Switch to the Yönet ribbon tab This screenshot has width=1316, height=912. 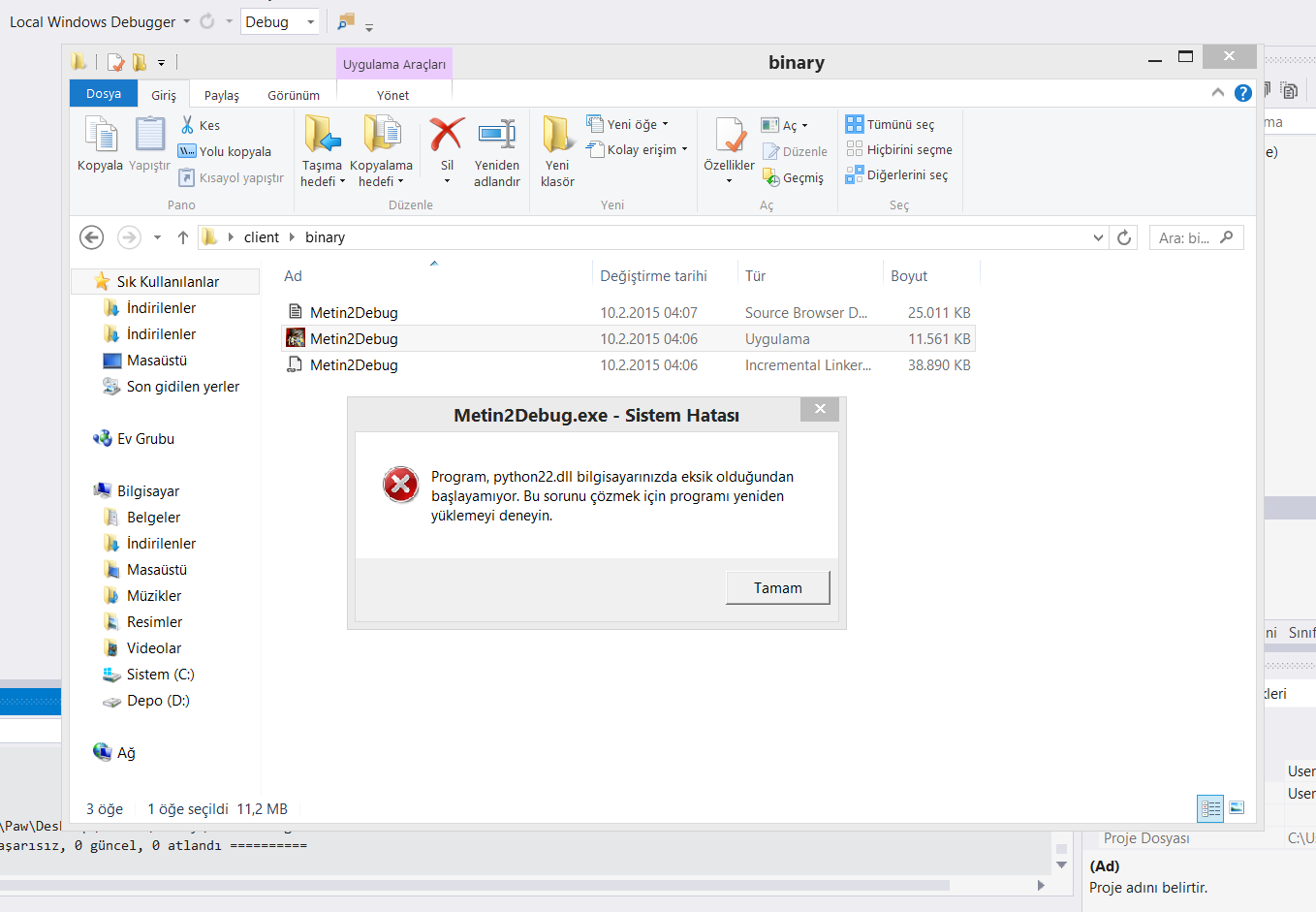click(x=393, y=95)
